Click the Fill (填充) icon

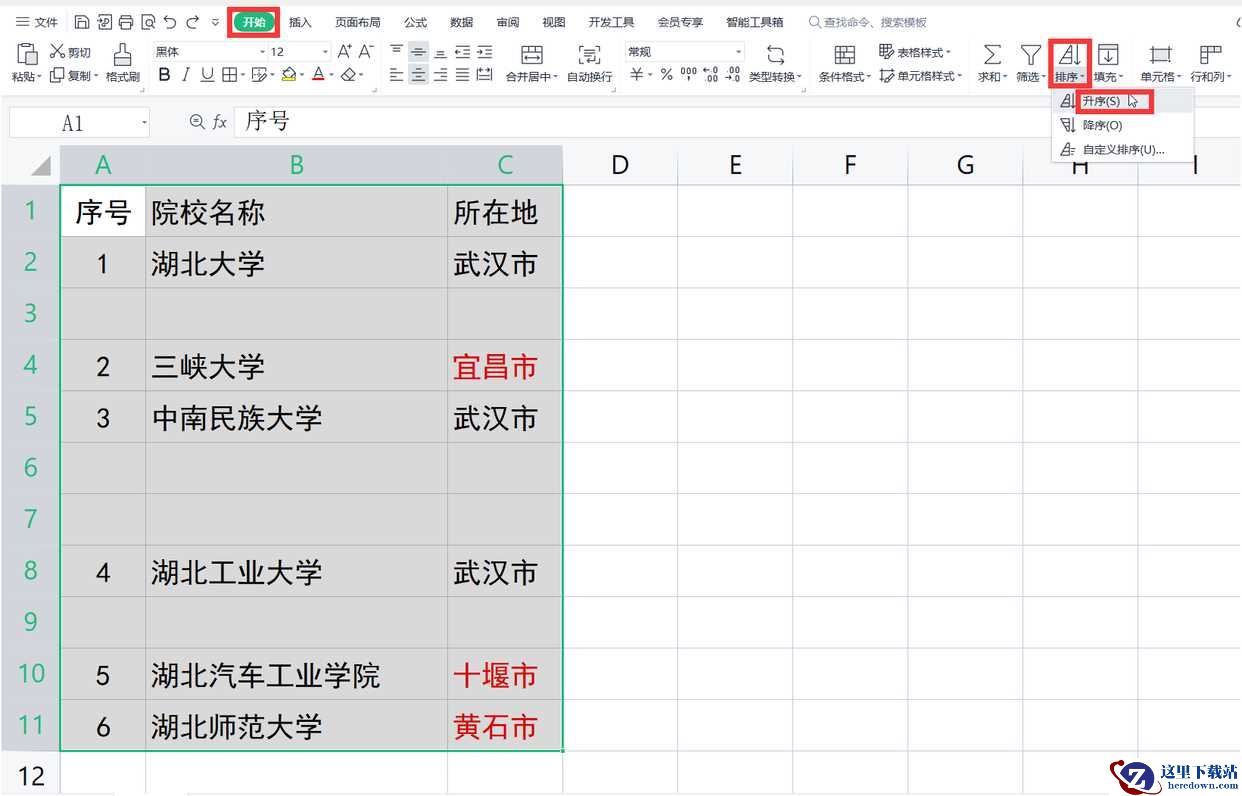[1107, 55]
